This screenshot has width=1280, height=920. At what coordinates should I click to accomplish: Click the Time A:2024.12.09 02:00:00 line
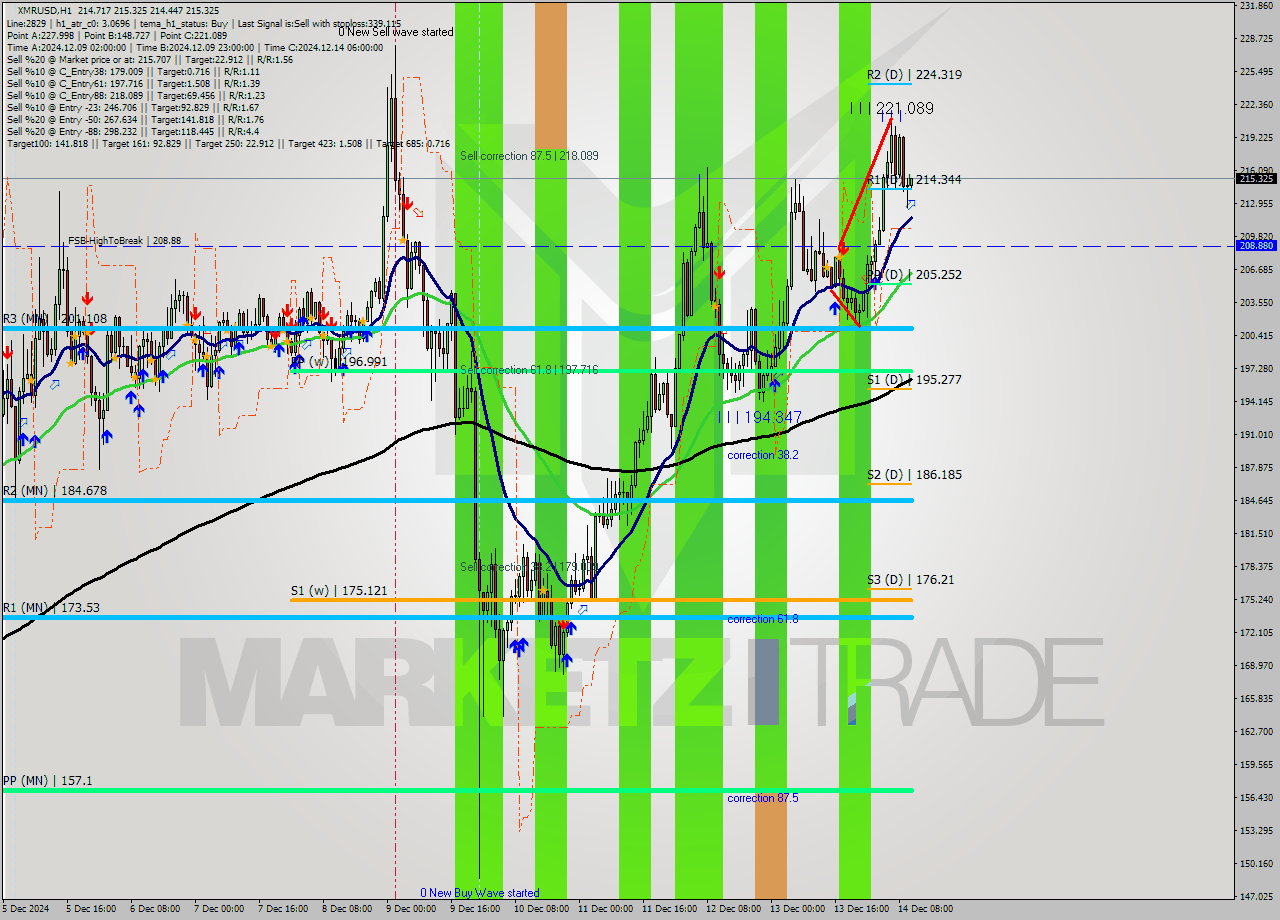(197, 47)
